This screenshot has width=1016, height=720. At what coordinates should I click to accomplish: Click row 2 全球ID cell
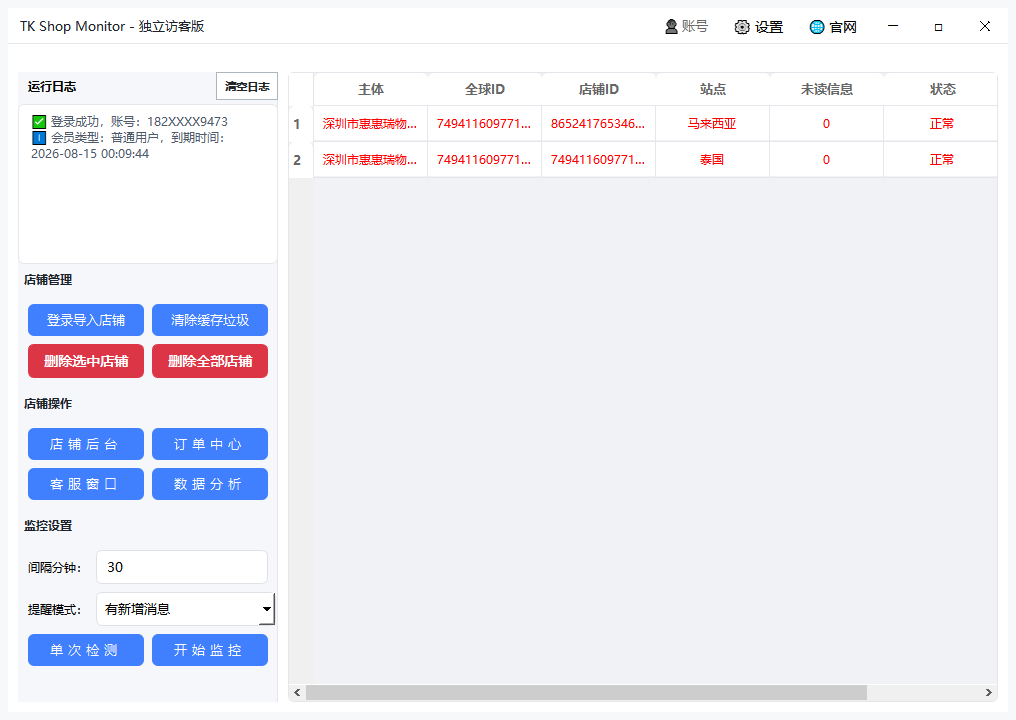pyautogui.click(x=485, y=159)
